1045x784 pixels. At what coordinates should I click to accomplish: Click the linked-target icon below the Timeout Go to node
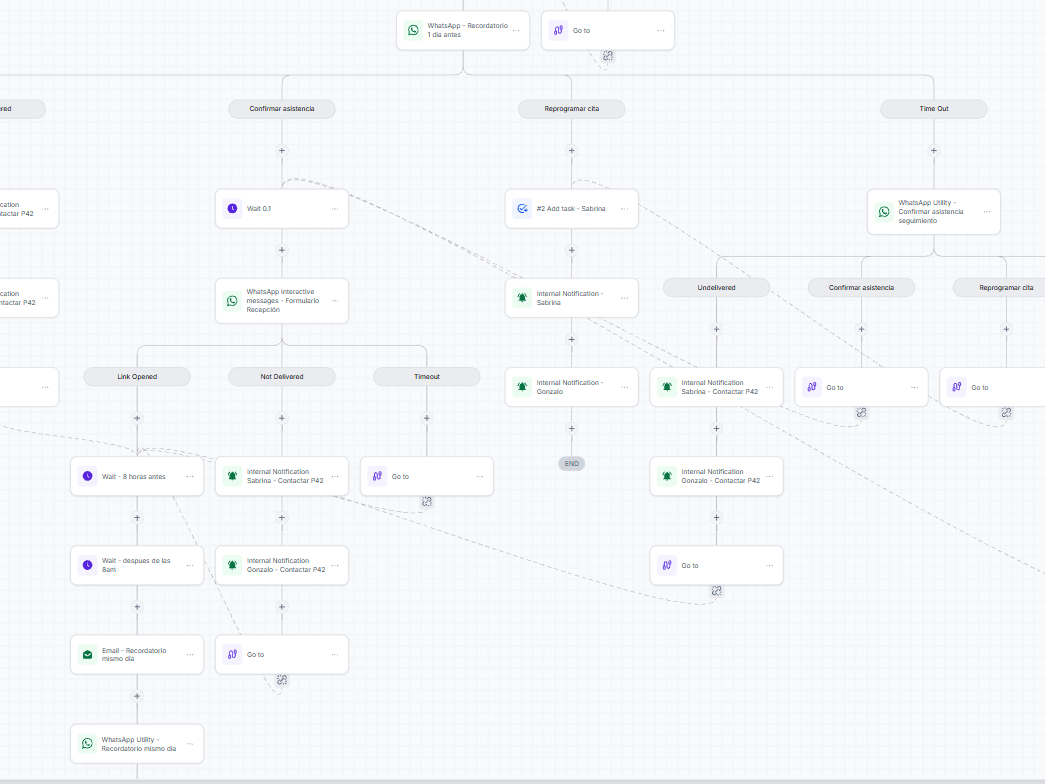pyautogui.click(x=427, y=501)
